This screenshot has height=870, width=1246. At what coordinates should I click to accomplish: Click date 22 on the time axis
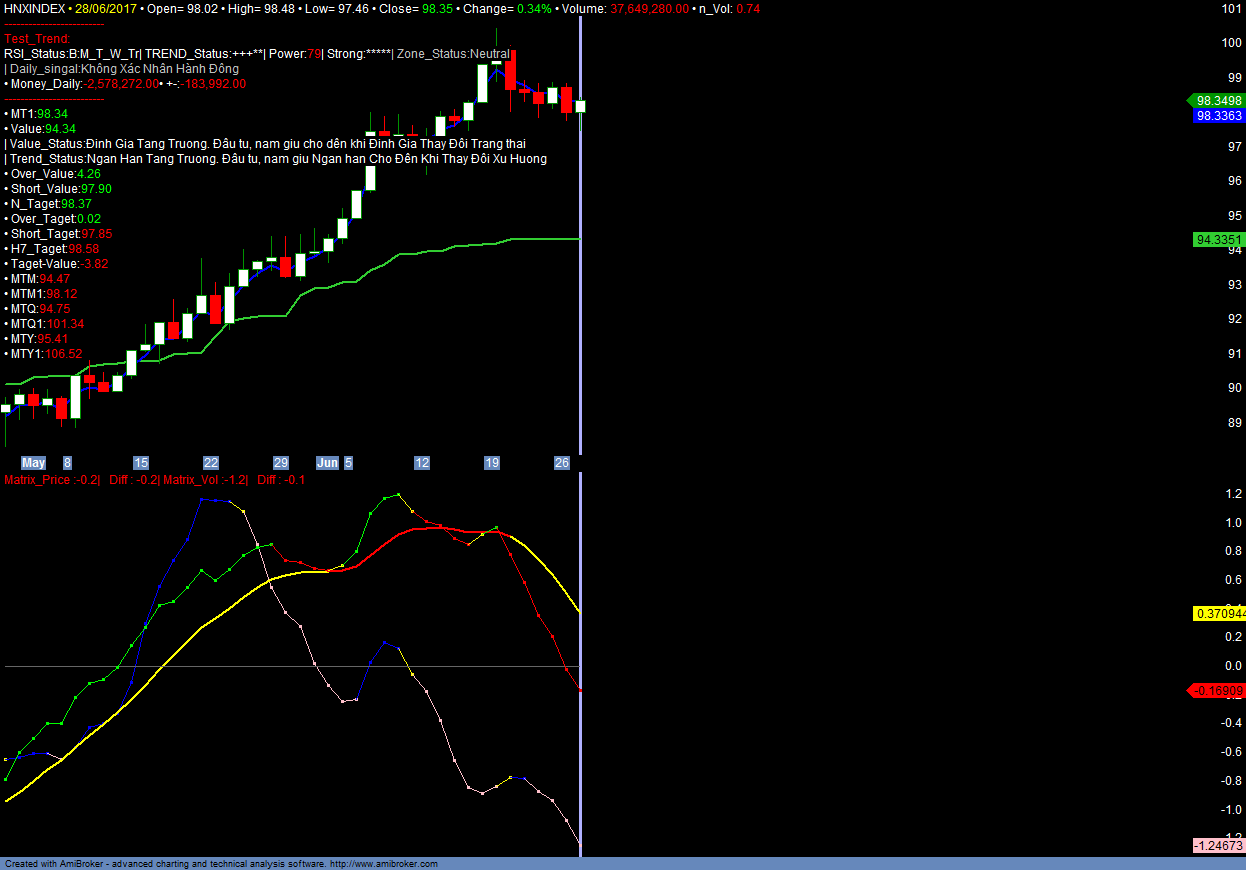(x=211, y=463)
